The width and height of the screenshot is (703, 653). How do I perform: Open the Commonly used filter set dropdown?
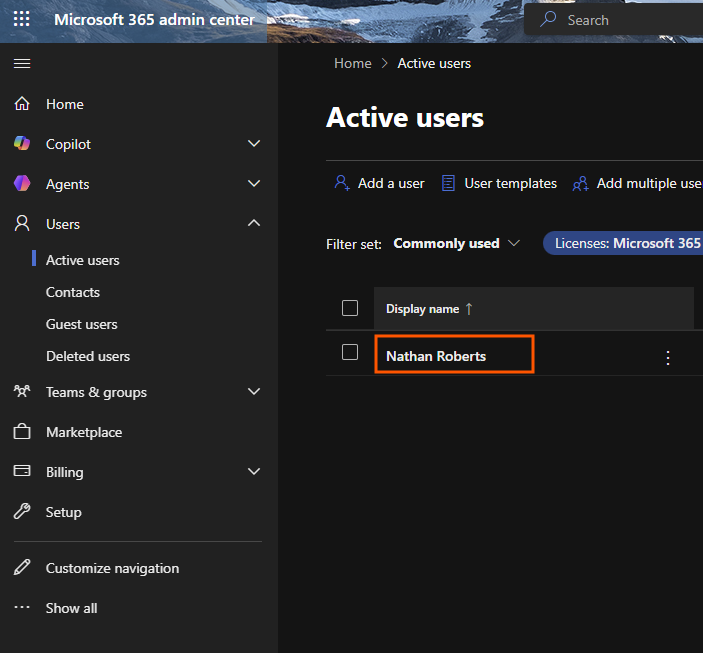(x=456, y=244)
